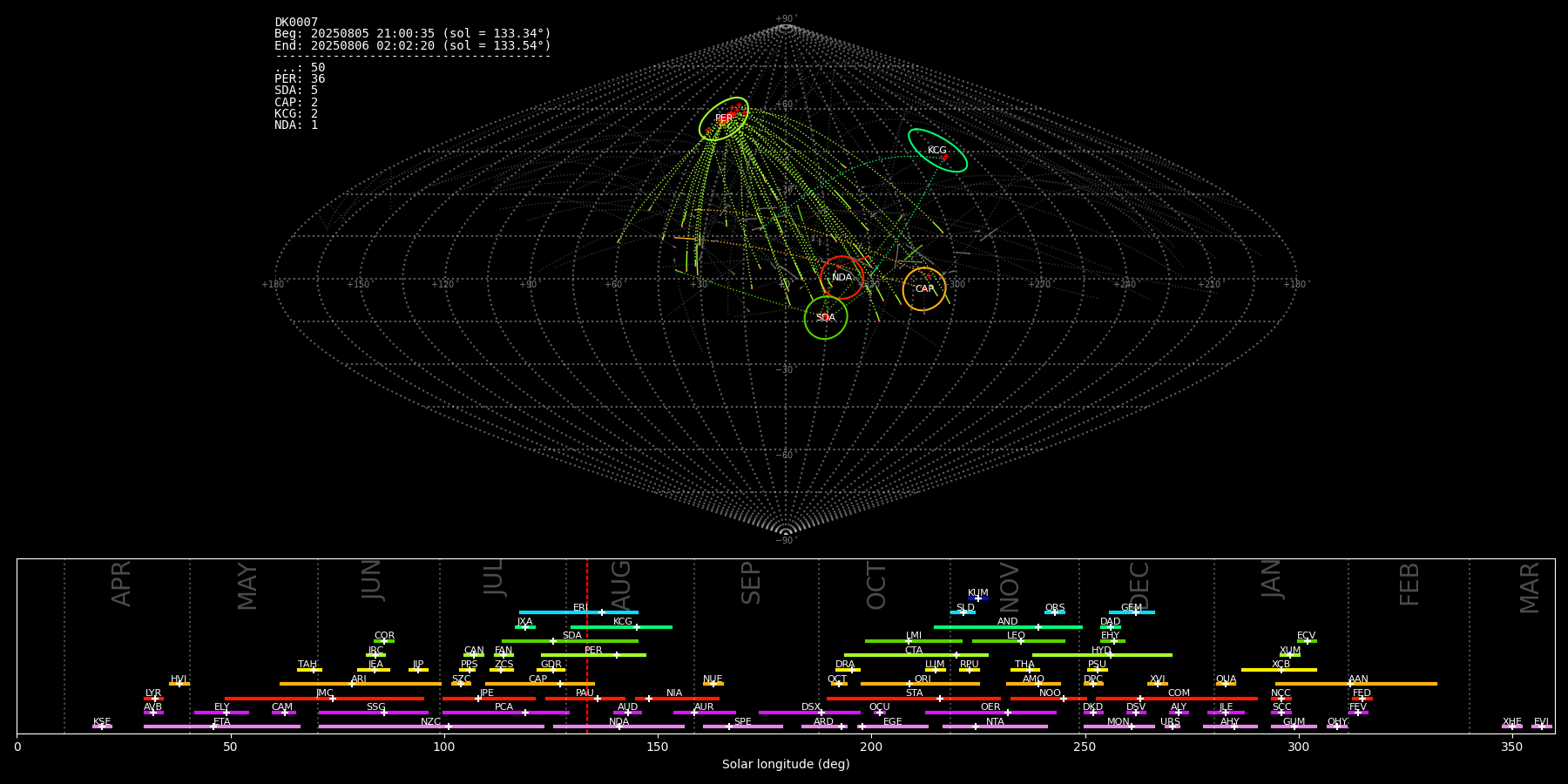The image size is (1568, 784).
Task: Click the End timestamp line in header
Action: click(x=413, y=45)
